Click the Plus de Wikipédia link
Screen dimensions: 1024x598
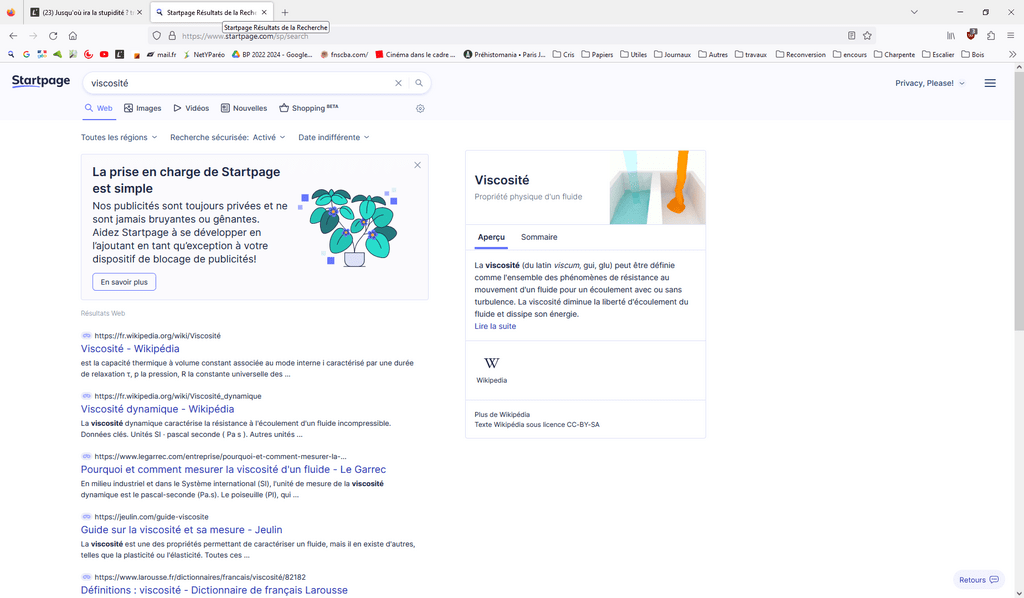point(502,415)
